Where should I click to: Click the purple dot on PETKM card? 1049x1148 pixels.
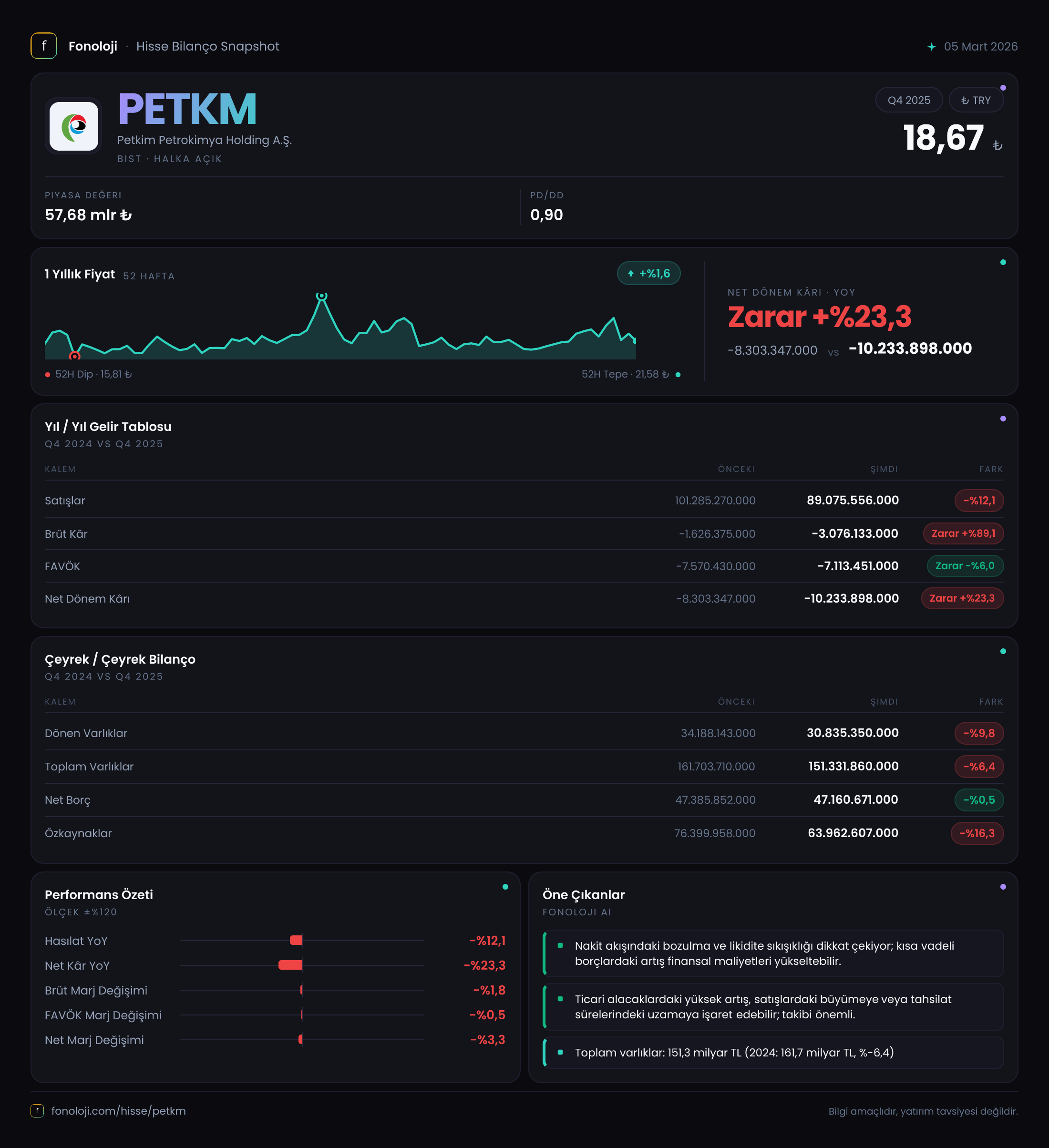(x=1003, y=88)
